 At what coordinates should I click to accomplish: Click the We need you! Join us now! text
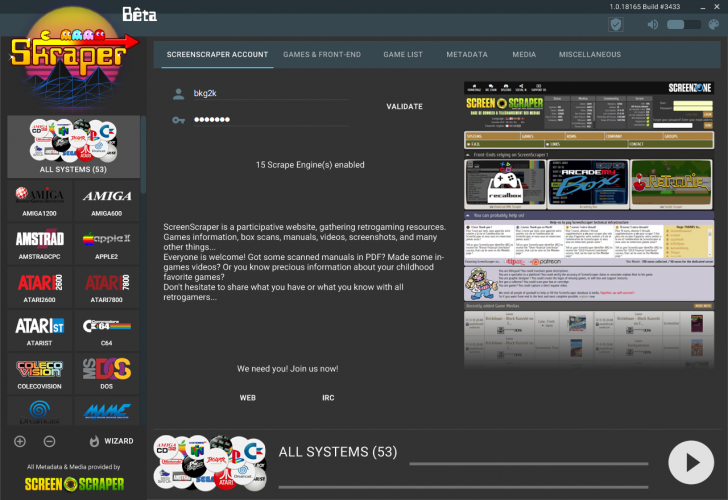pos(287,369)
